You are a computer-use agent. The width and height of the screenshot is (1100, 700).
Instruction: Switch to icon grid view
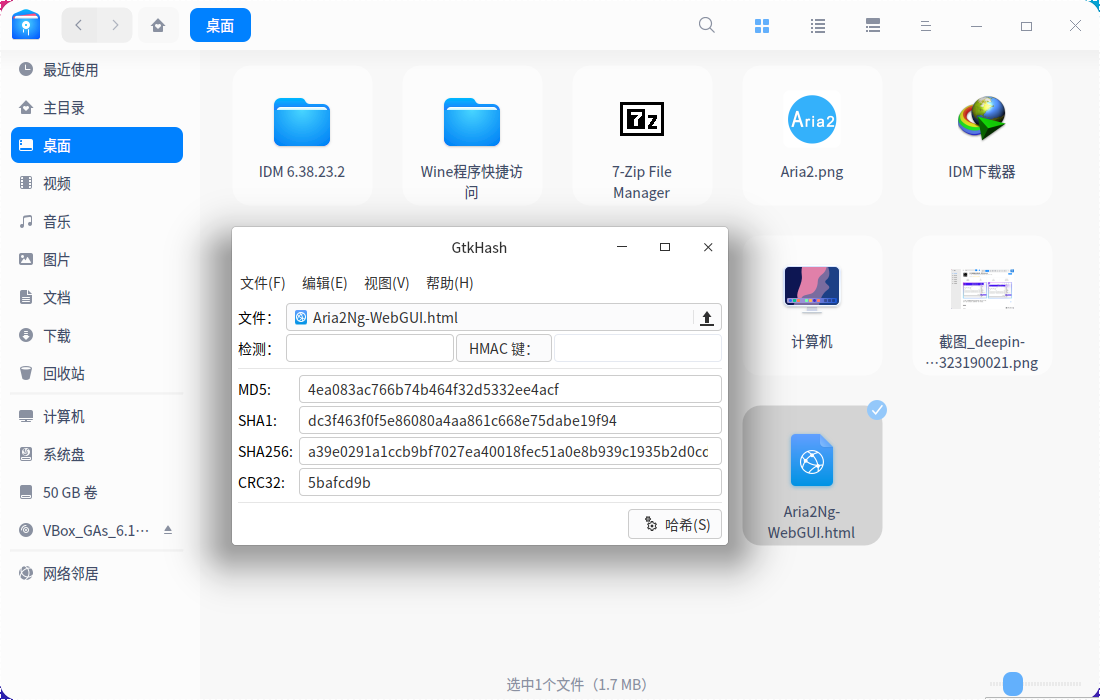[x=762, y=25]
